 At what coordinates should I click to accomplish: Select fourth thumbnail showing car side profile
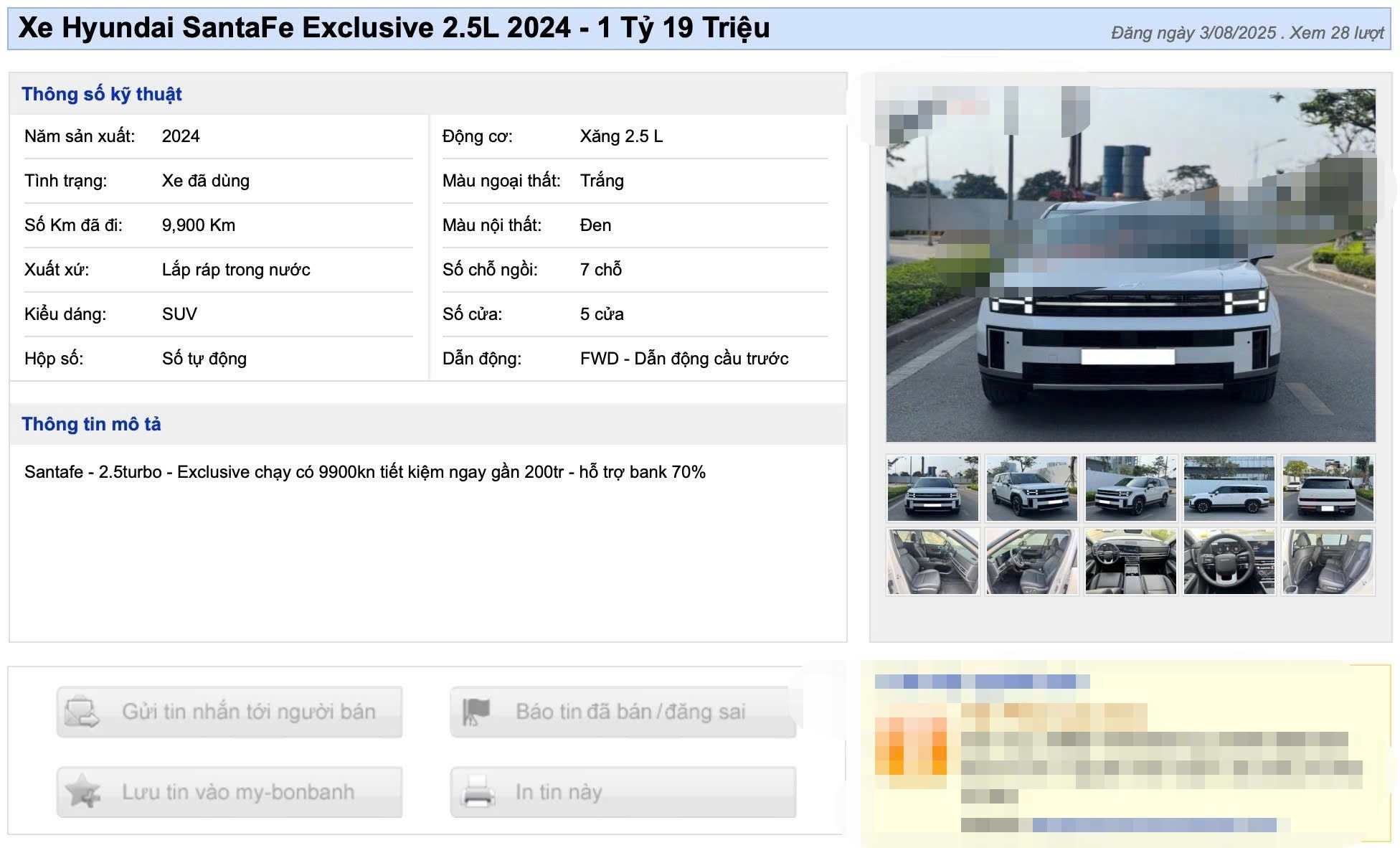(1229, 489)
